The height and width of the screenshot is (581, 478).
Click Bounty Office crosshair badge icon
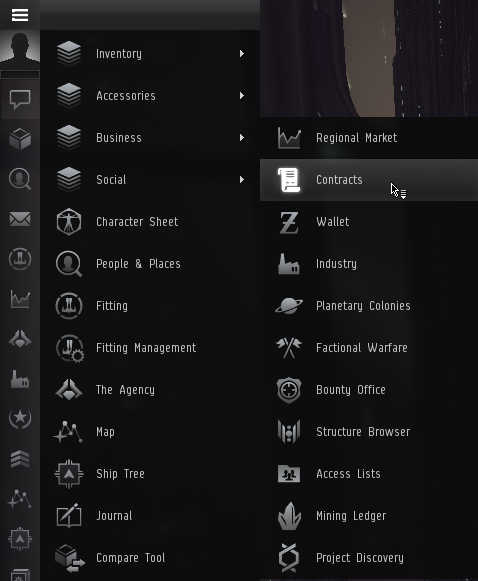289,390
